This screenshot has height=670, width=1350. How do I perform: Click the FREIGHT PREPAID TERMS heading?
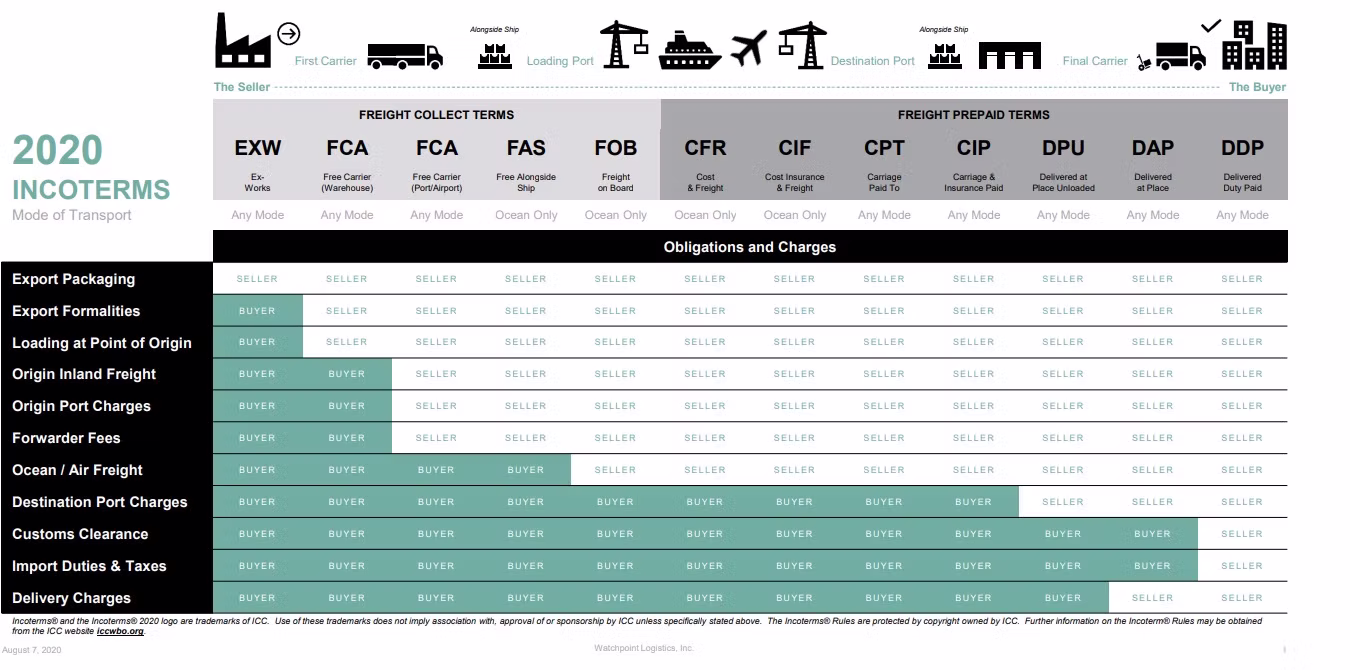[973, 115]
